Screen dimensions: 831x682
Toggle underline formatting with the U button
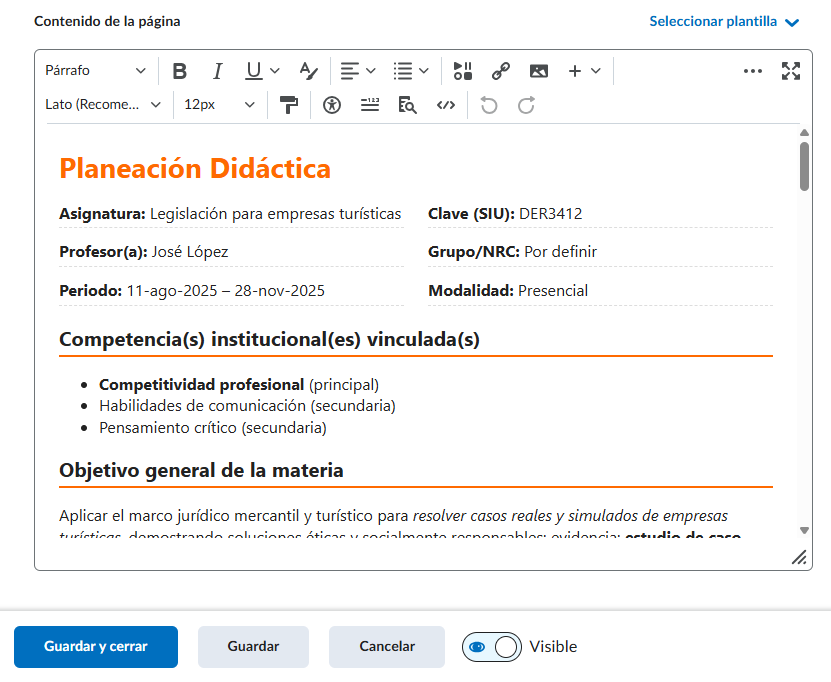pyautogui.click(x=254, y=71)
